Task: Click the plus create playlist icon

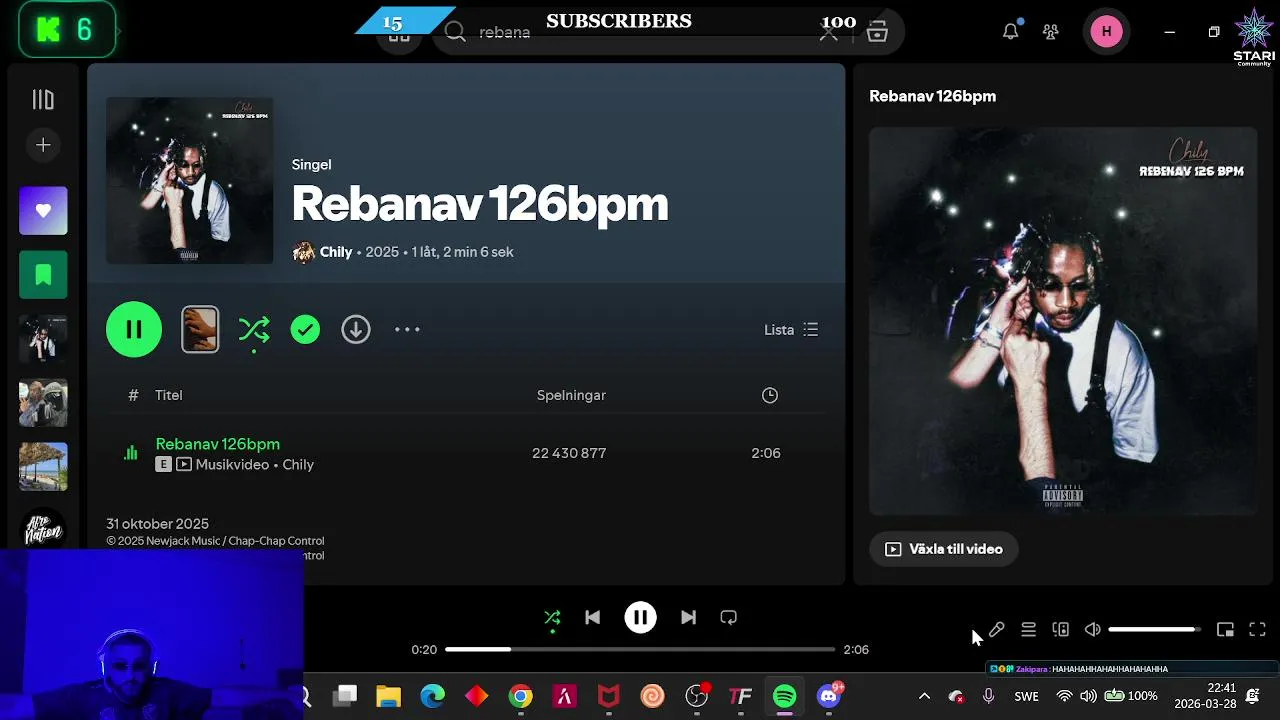Action: click(43, 145)
